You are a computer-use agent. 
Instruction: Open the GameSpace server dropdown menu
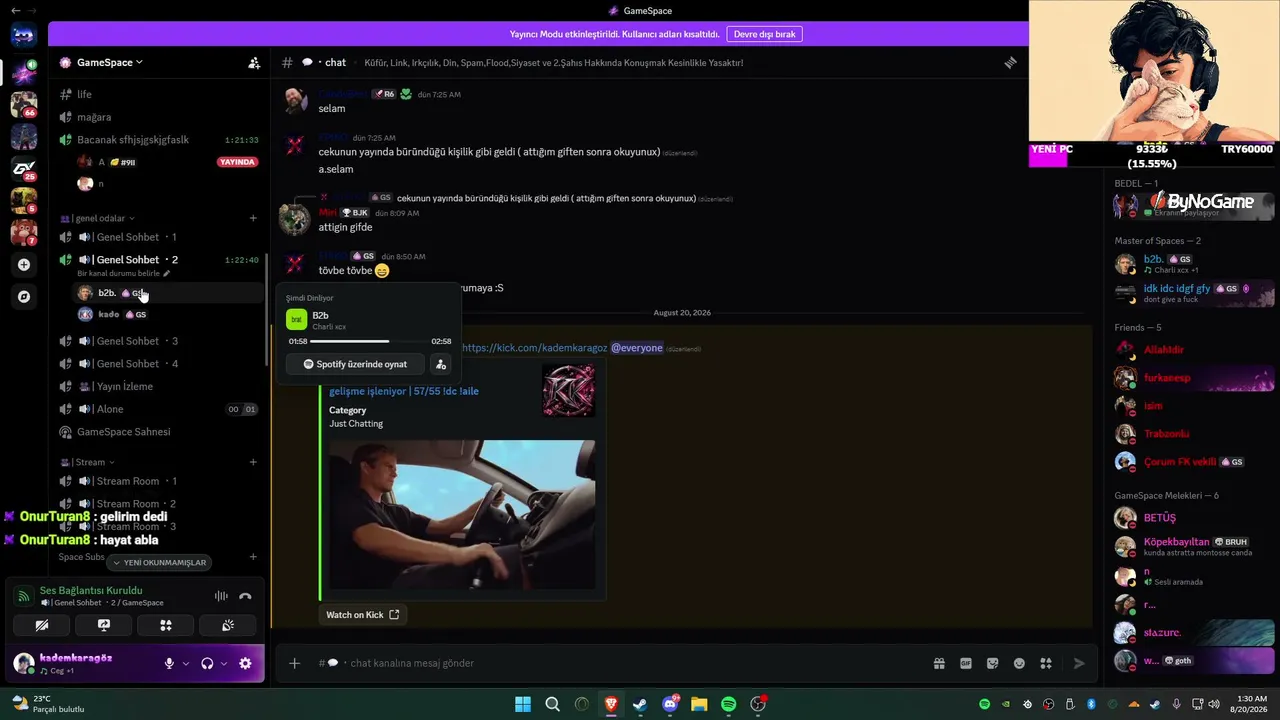click(x=110, y=62)
